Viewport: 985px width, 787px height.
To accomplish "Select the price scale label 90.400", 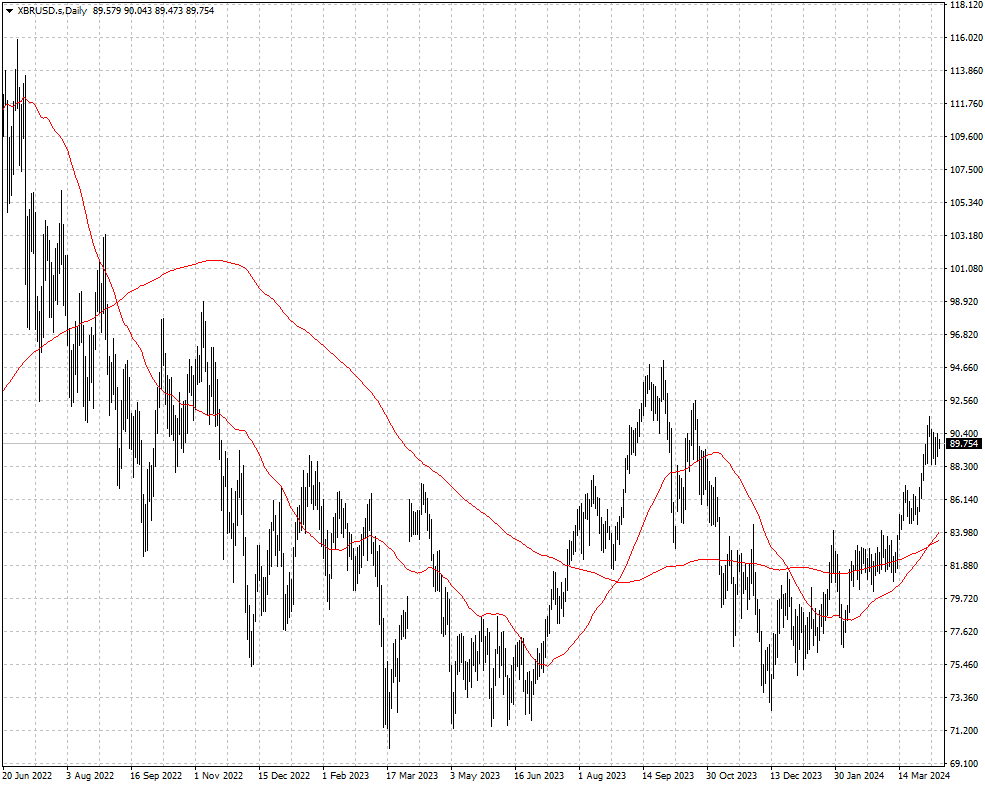I will tap(964, 433).
